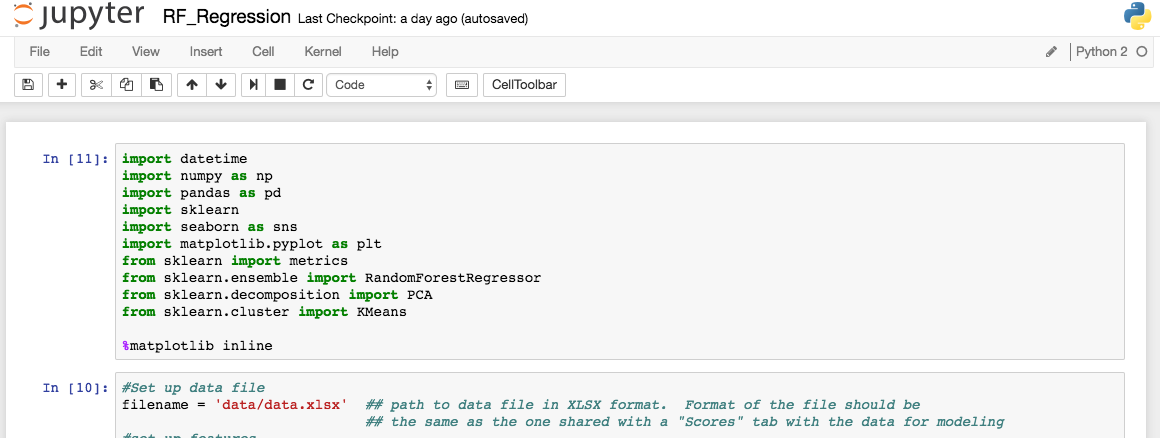Run the current cell
Image resolution: width=1160 pixels, height=438 pixels.
[x=254, y=85]
